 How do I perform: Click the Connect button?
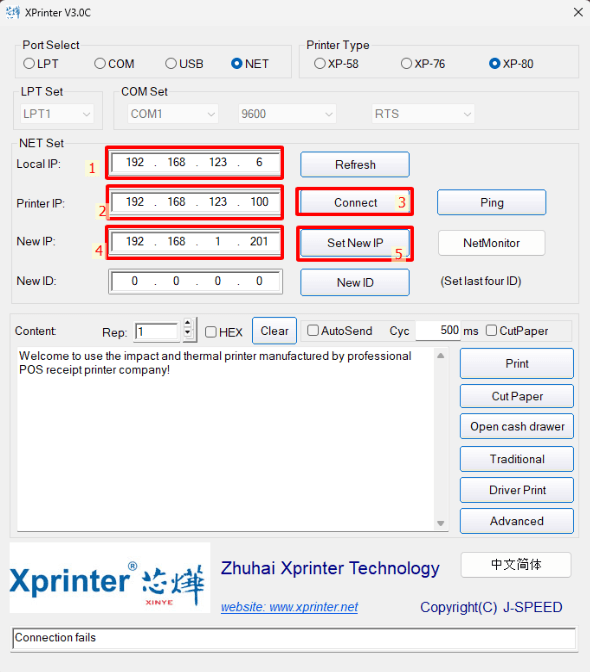[355, 202]
